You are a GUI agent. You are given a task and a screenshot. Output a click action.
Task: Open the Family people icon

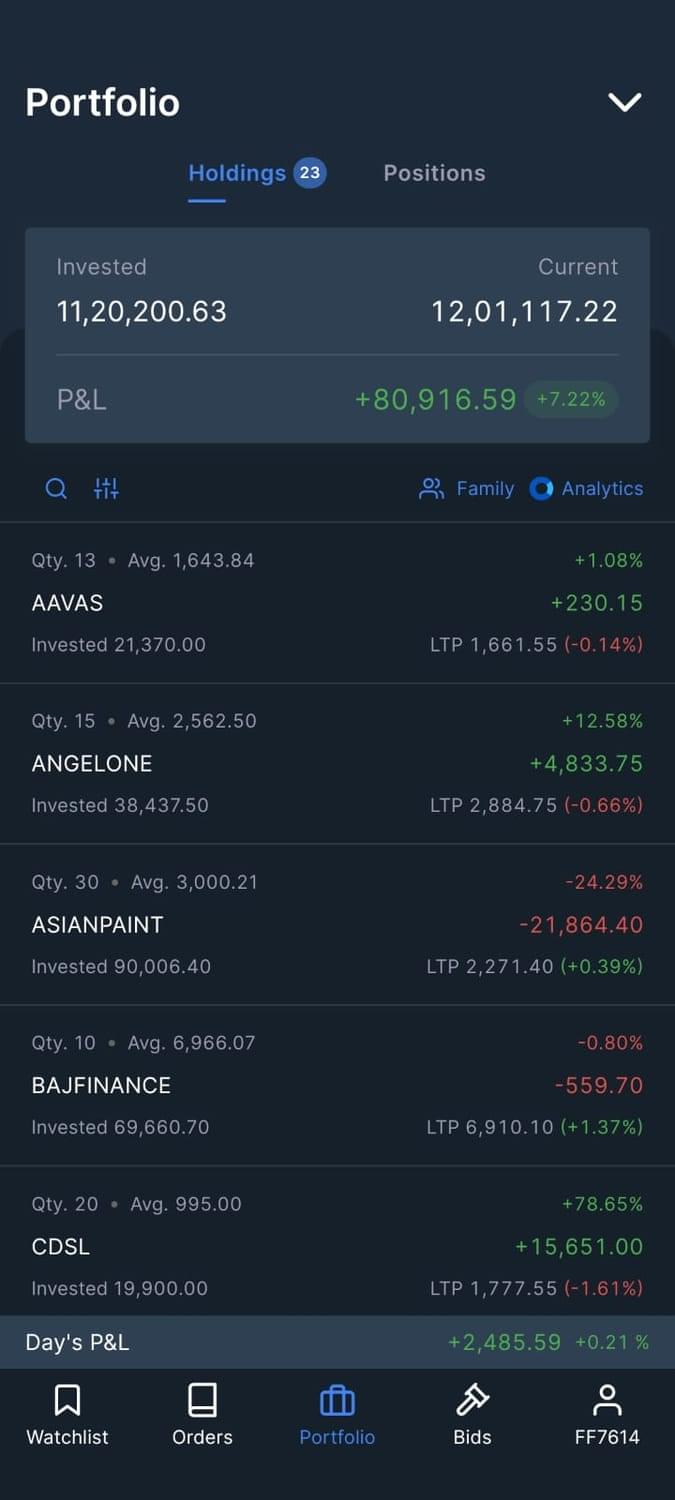point(431,488)
